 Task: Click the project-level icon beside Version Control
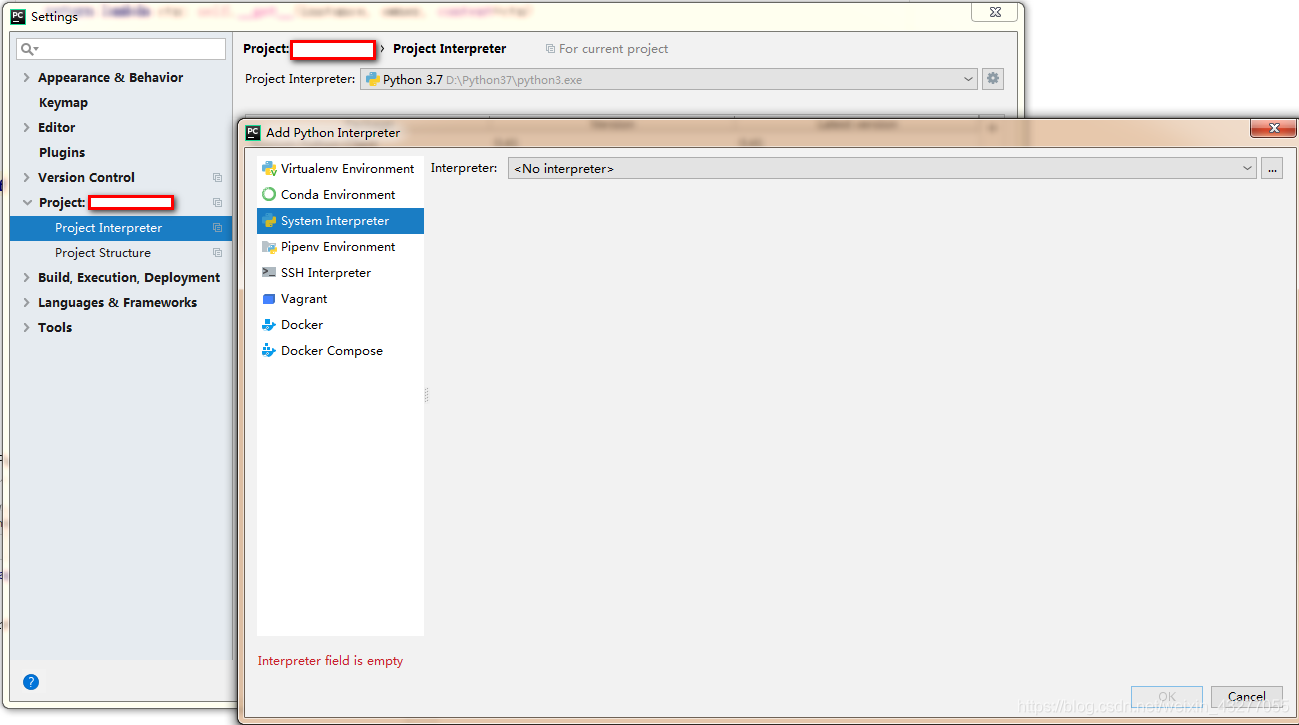[x=217, y=178]
